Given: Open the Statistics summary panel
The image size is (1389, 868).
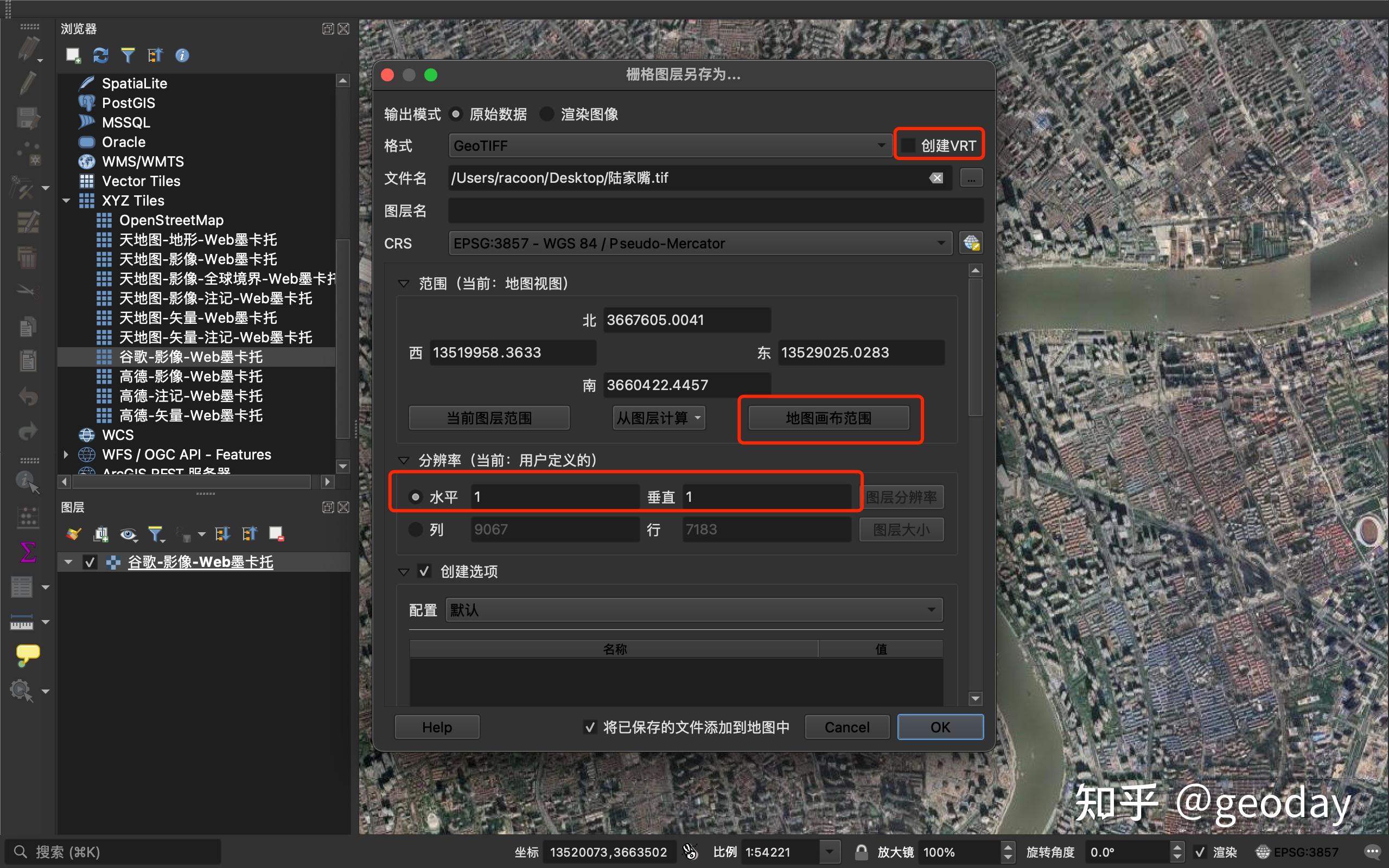Looking at the screenshot, I should click(27, 552).
